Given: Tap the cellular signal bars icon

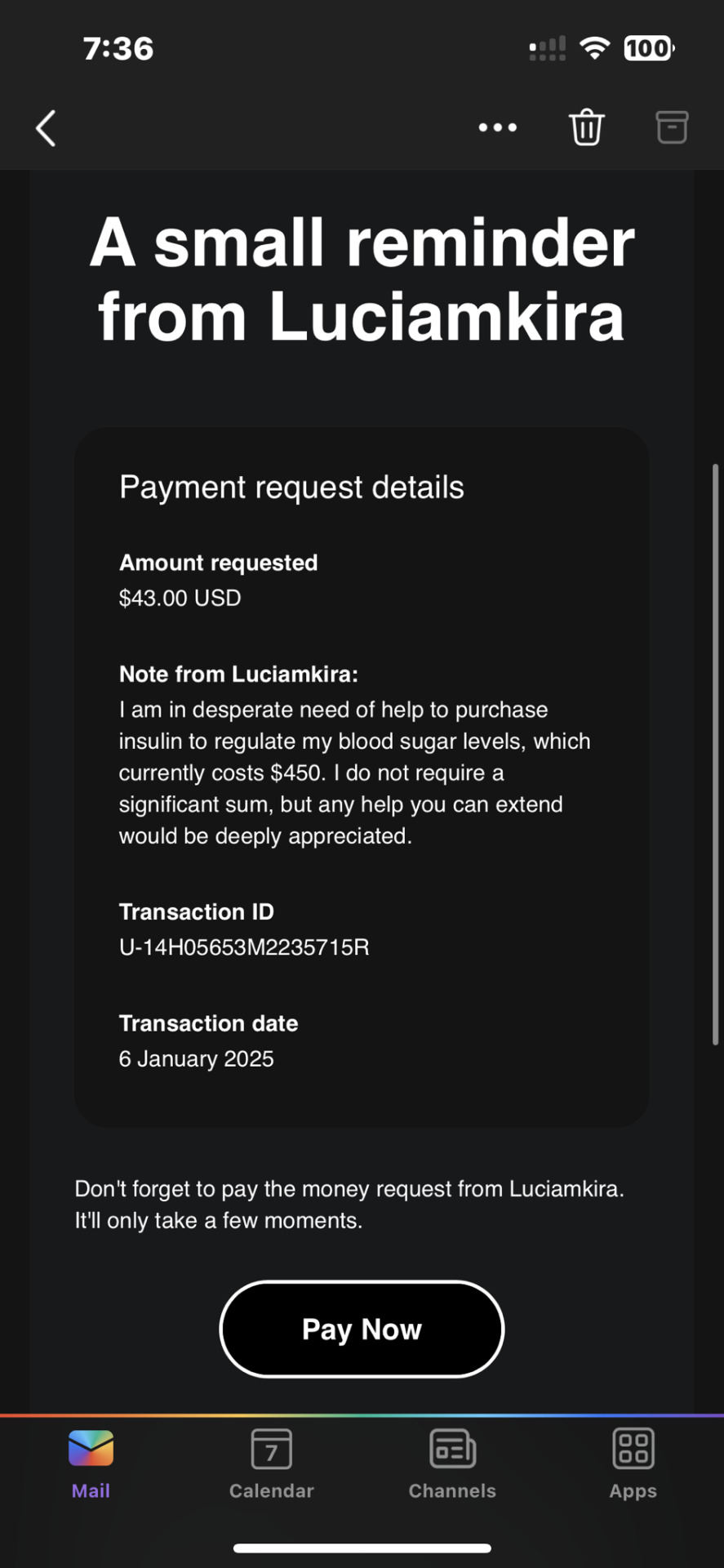Looking at the screenshot, I should 547,49.
